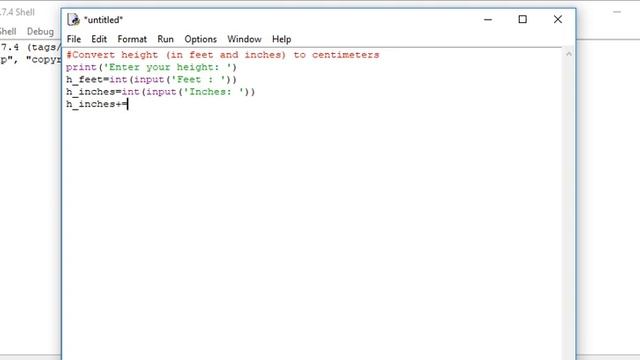Click the h_inches=int(input('Inches: ')) line
640x360 pixels.
160,91
